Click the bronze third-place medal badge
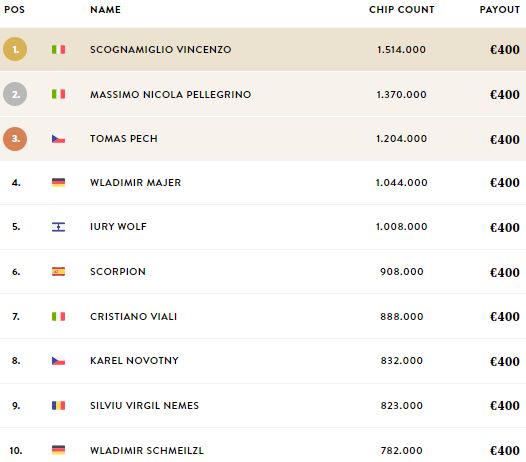This screenshot has width=526, height=462. 15,139
